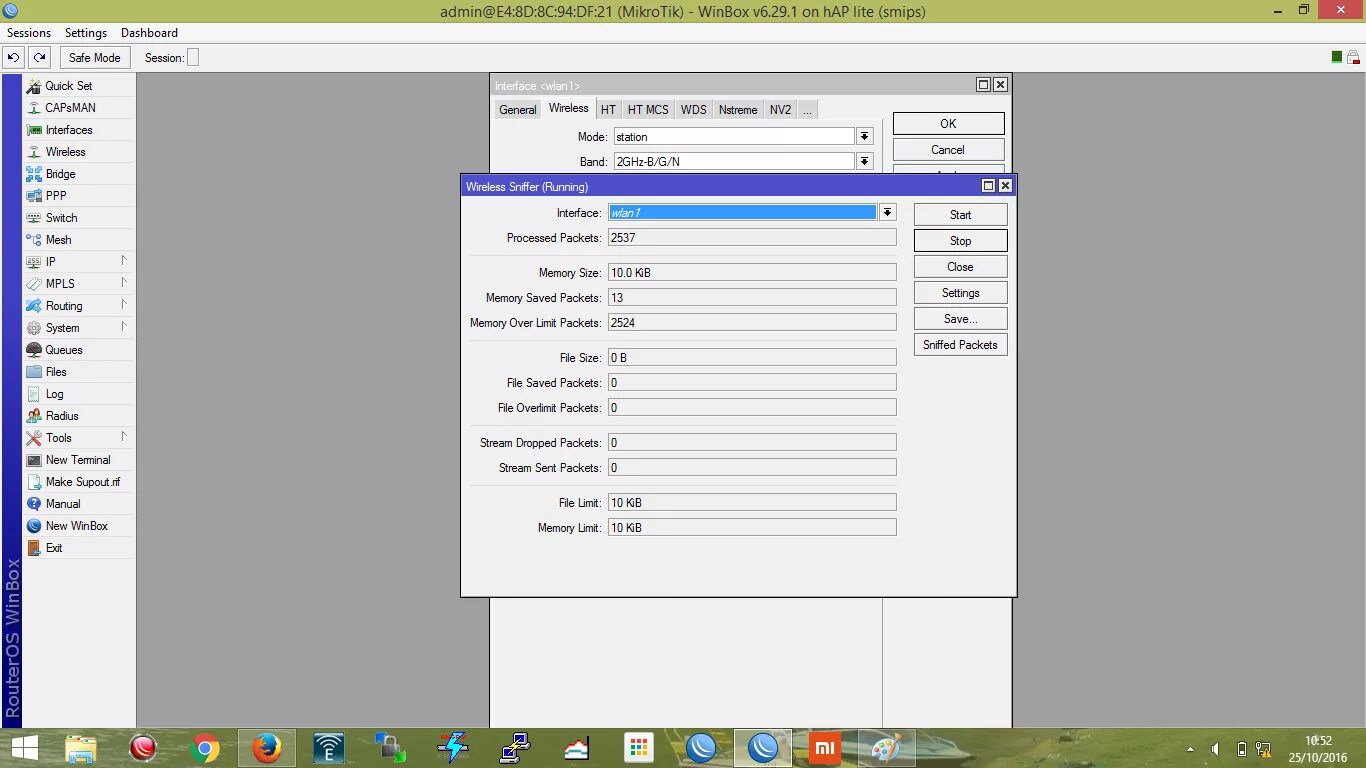Switch to the General tab of wlan1

[518, 110]
